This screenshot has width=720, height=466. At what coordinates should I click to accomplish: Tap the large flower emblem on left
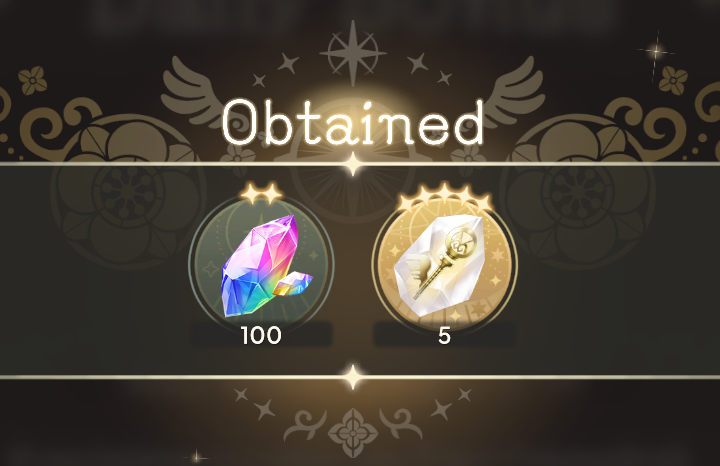click(129, 191)
